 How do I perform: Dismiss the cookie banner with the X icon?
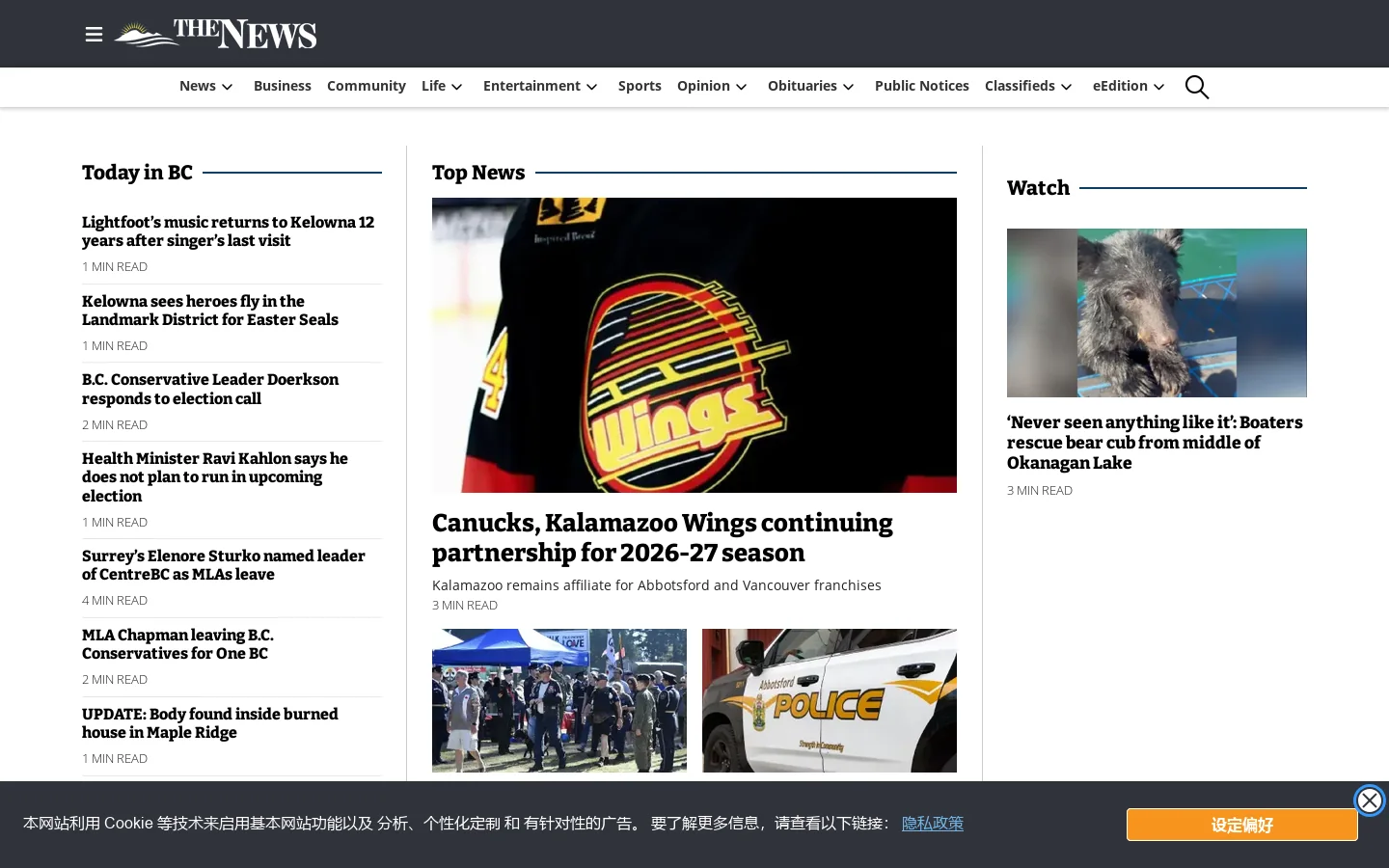(x=1370, y=800)
